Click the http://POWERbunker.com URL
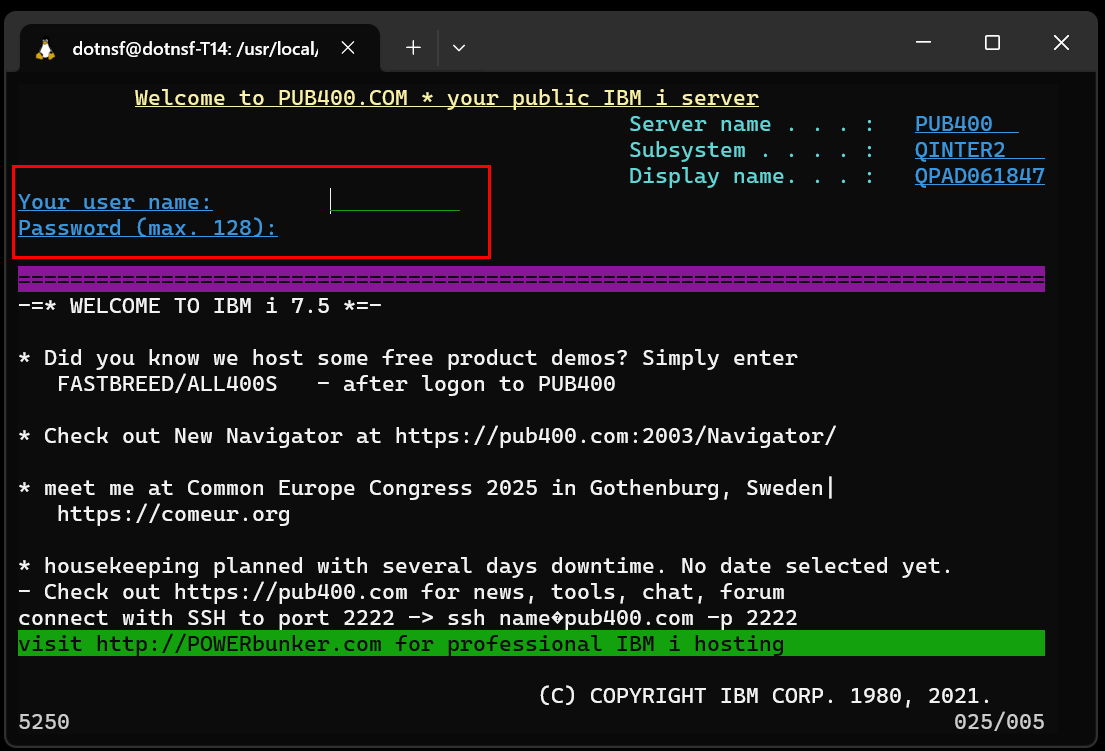 [x=238, y=644]
